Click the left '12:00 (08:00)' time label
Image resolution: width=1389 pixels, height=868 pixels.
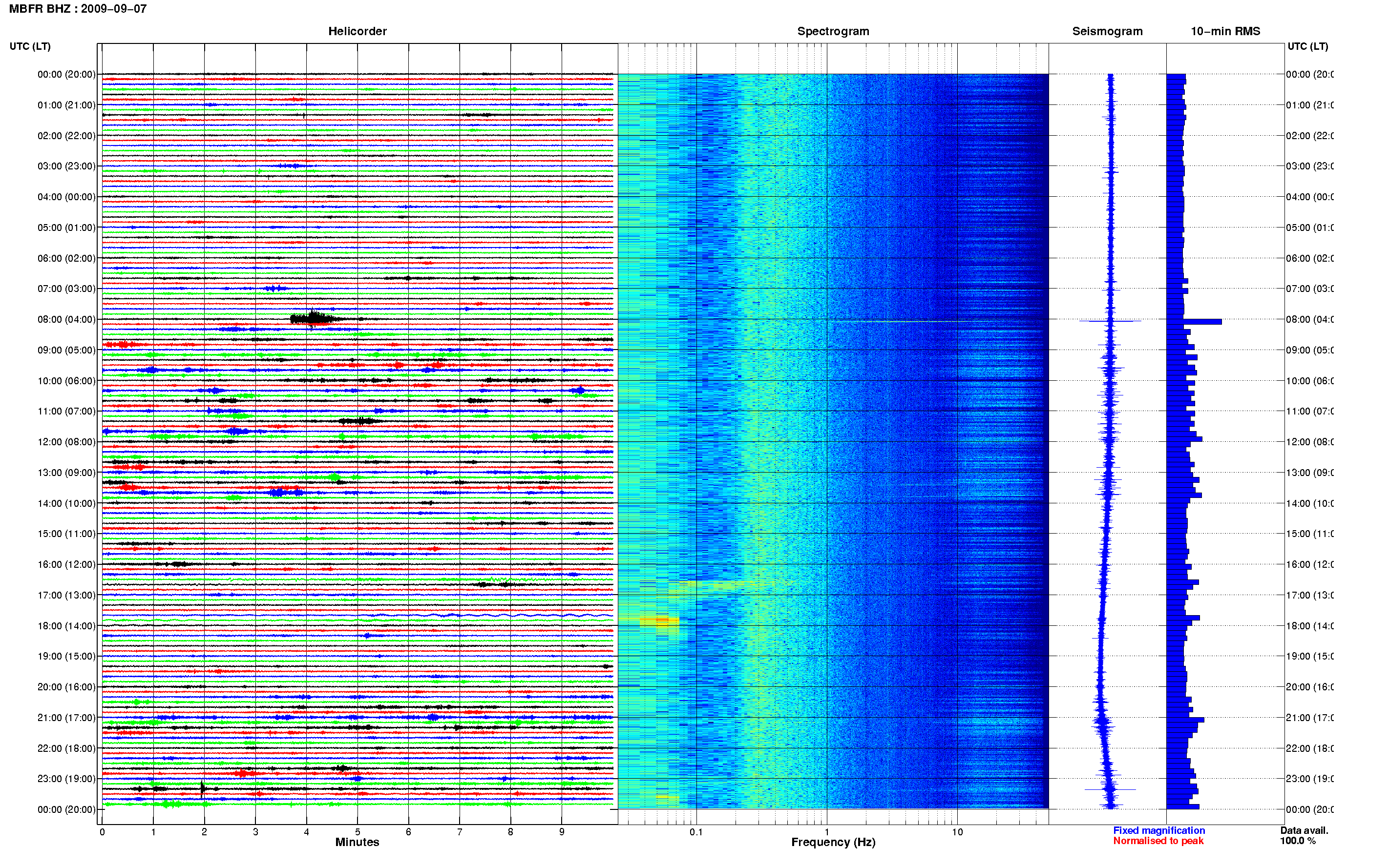pos(66,442)
